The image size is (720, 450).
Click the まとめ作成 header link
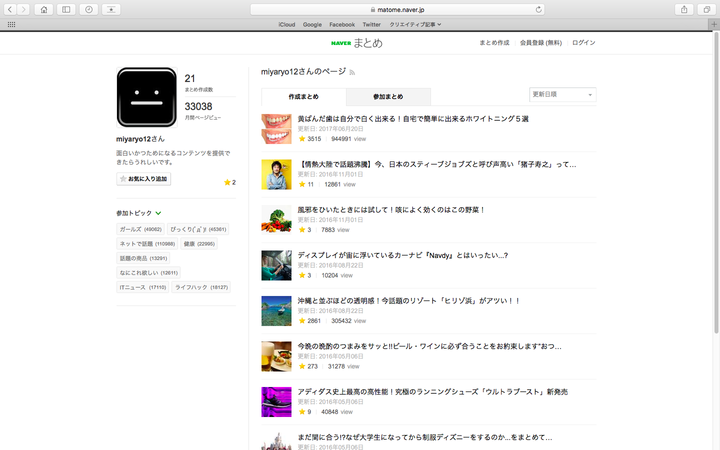(x=495, y=43)
